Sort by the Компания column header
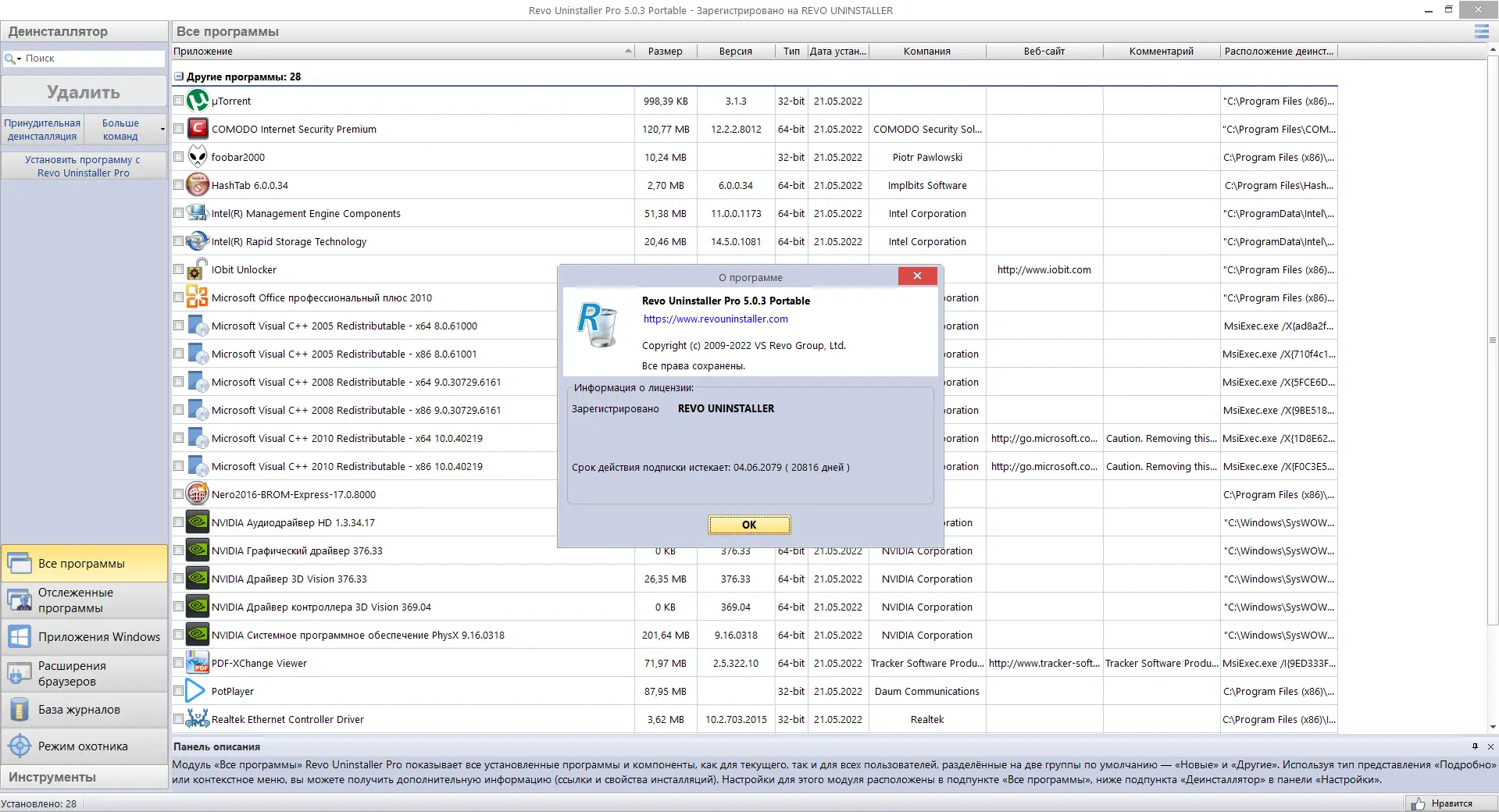Screen dimensions: 1499x812 927,52
